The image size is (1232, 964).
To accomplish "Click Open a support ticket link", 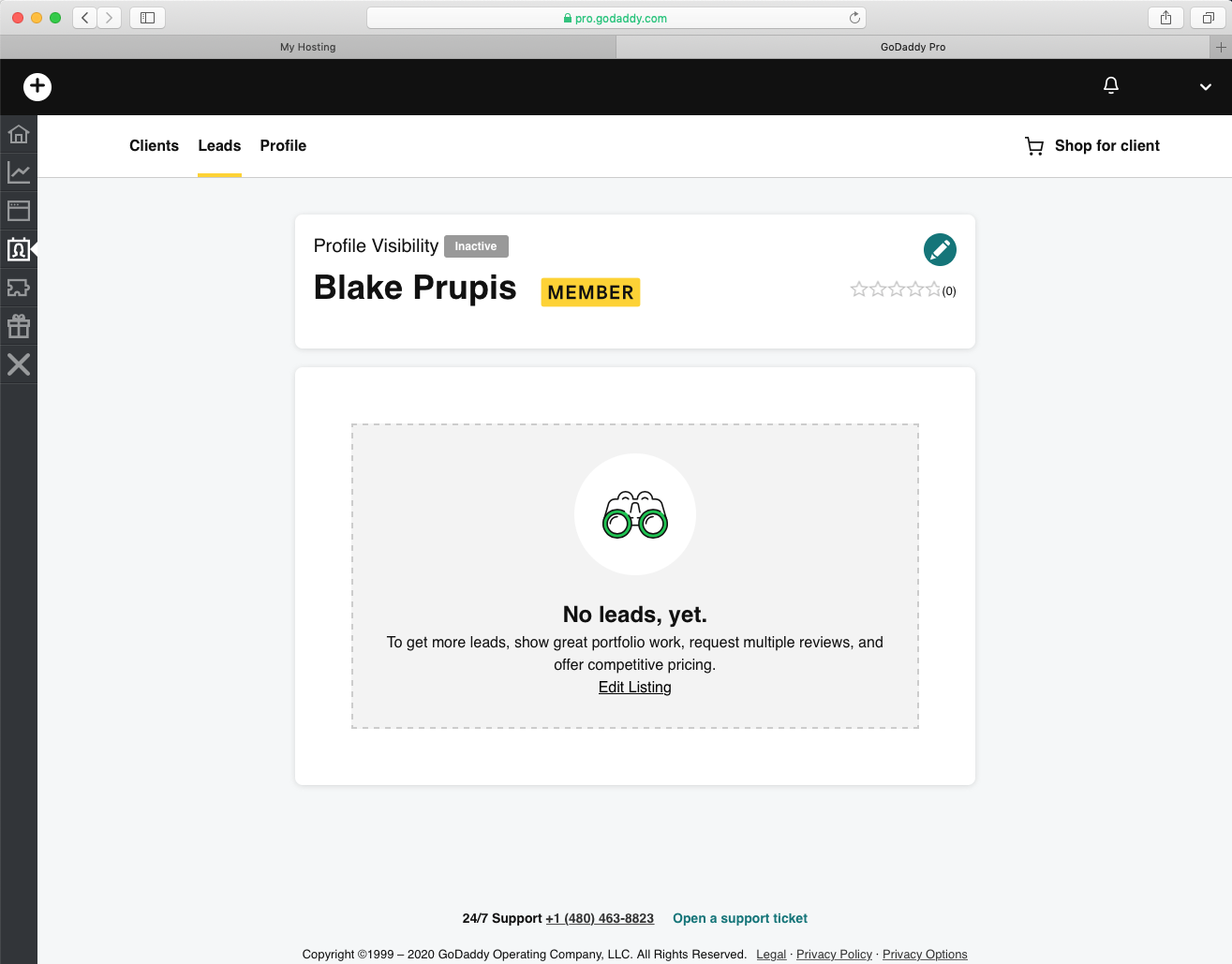I will [739, 918].
